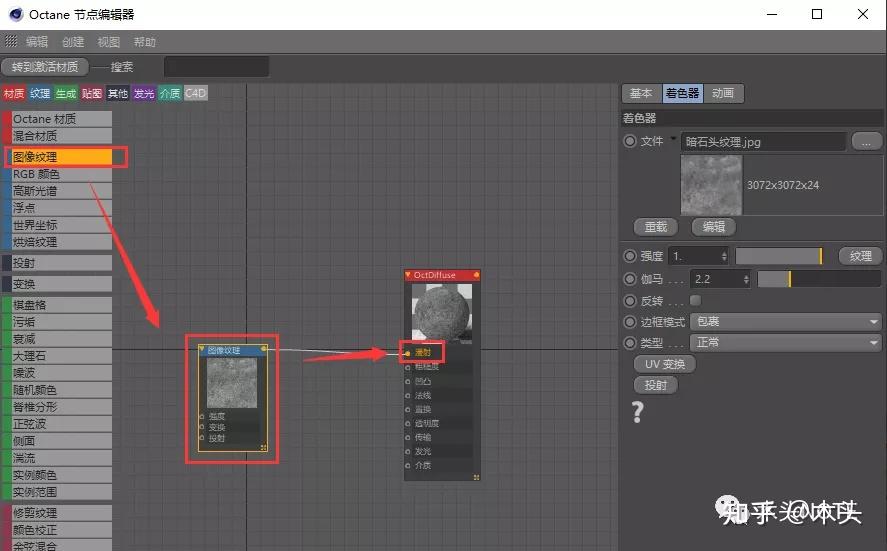
Task: Toggle the 纹理 node filter tag
Action: [40, 93]
